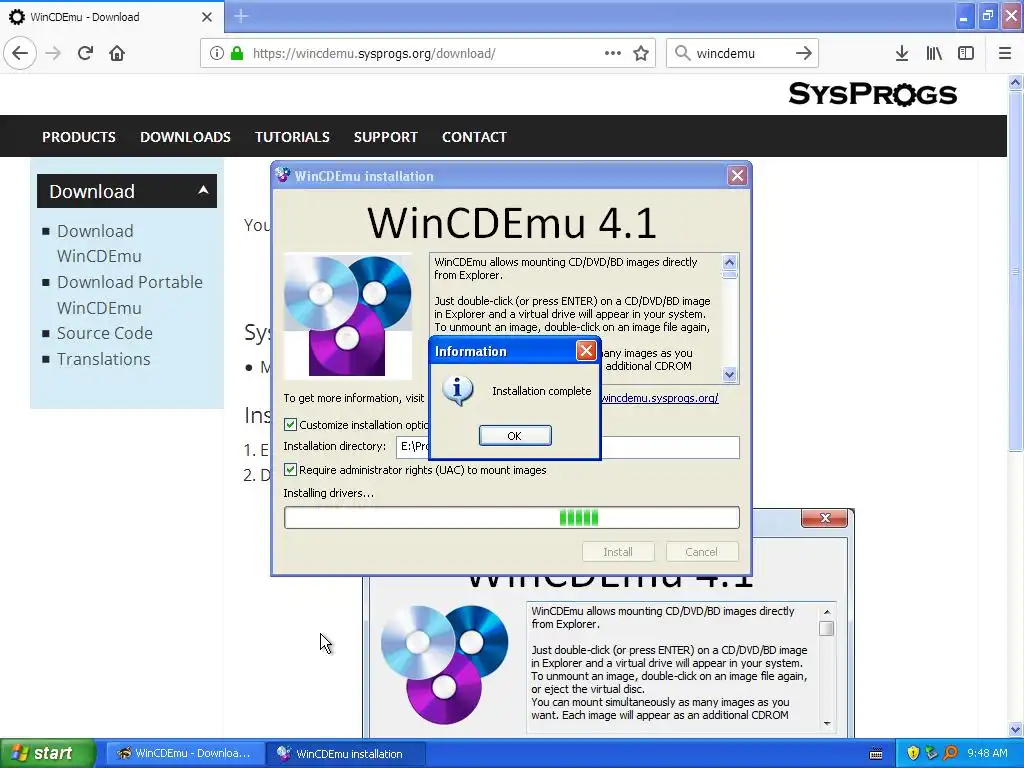Click the green padlock security icon

237,53
